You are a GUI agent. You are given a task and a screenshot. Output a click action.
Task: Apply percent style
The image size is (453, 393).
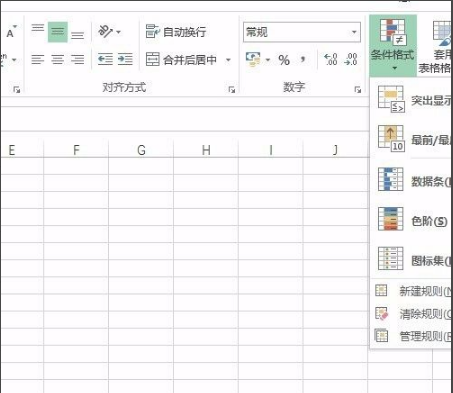click(x=284, y=60)
